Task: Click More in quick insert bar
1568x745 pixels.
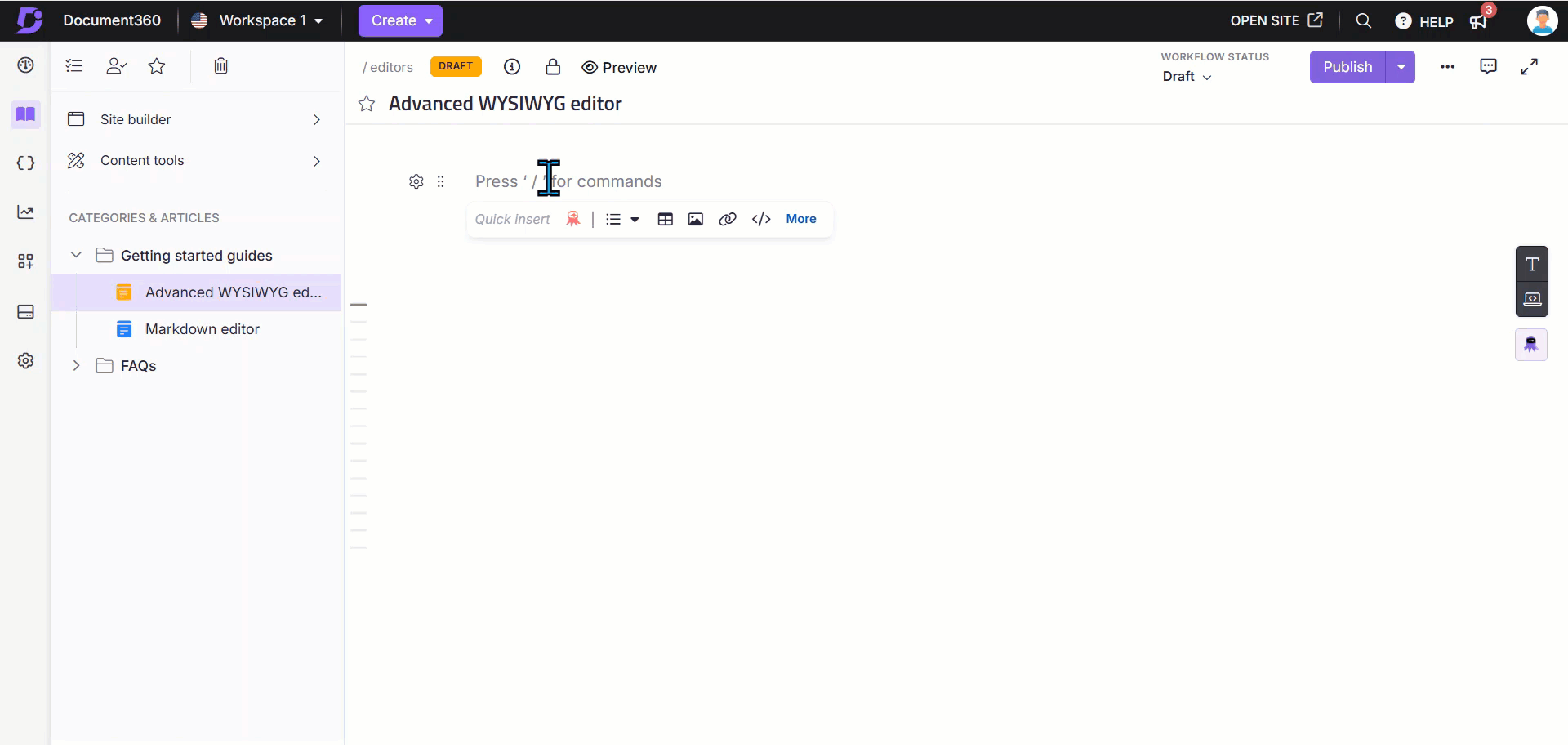Action: pyautogui.click(x=801, y=219)
